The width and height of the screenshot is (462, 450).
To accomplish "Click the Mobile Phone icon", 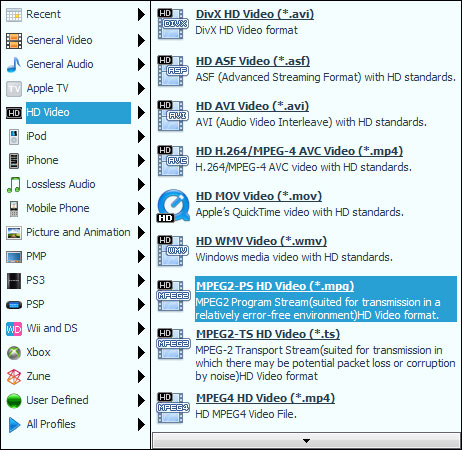I will [14, 208].
